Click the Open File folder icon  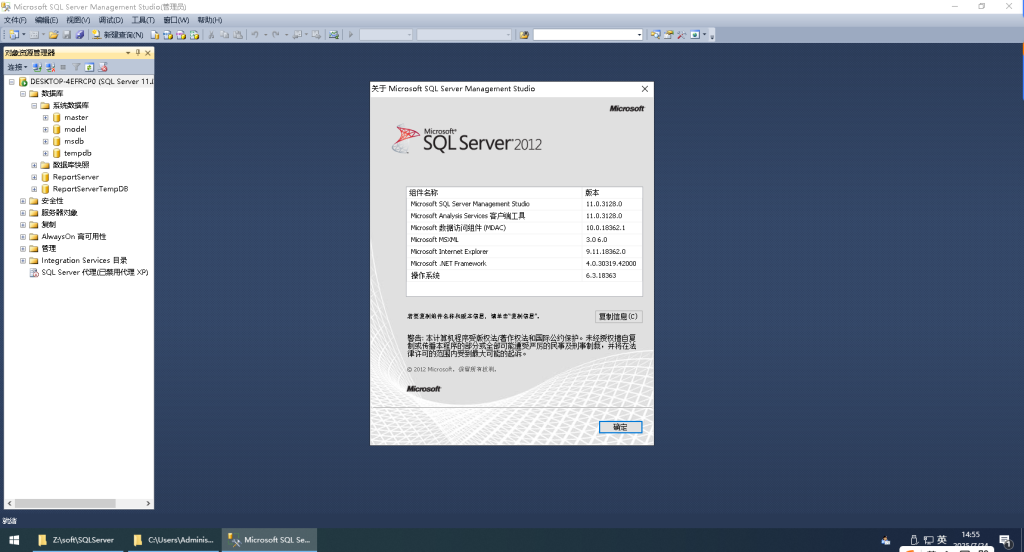tap(54, 35)
